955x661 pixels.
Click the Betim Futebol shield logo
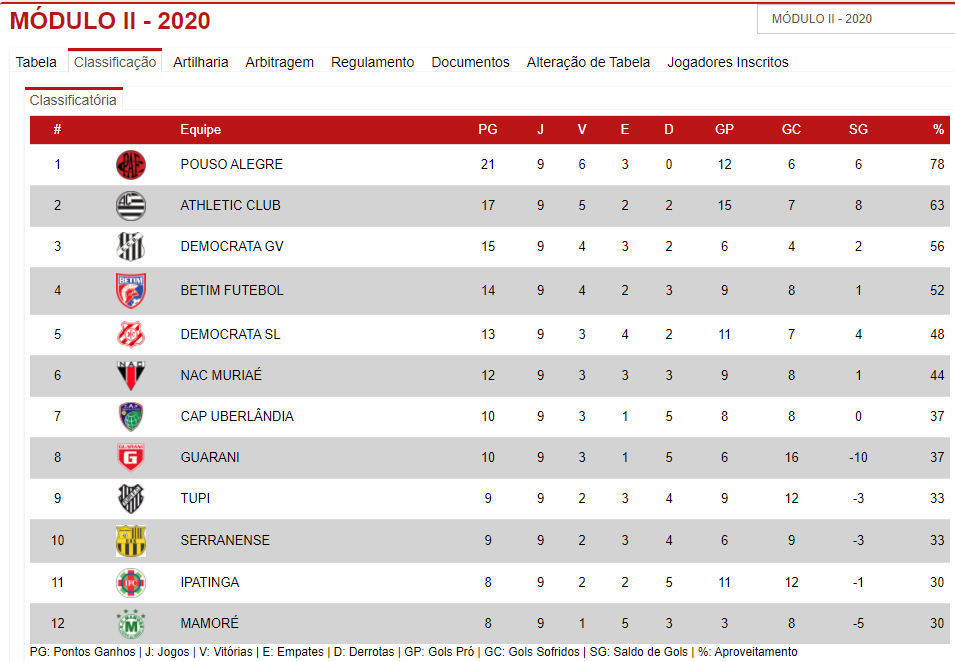[x=131, y=291]
